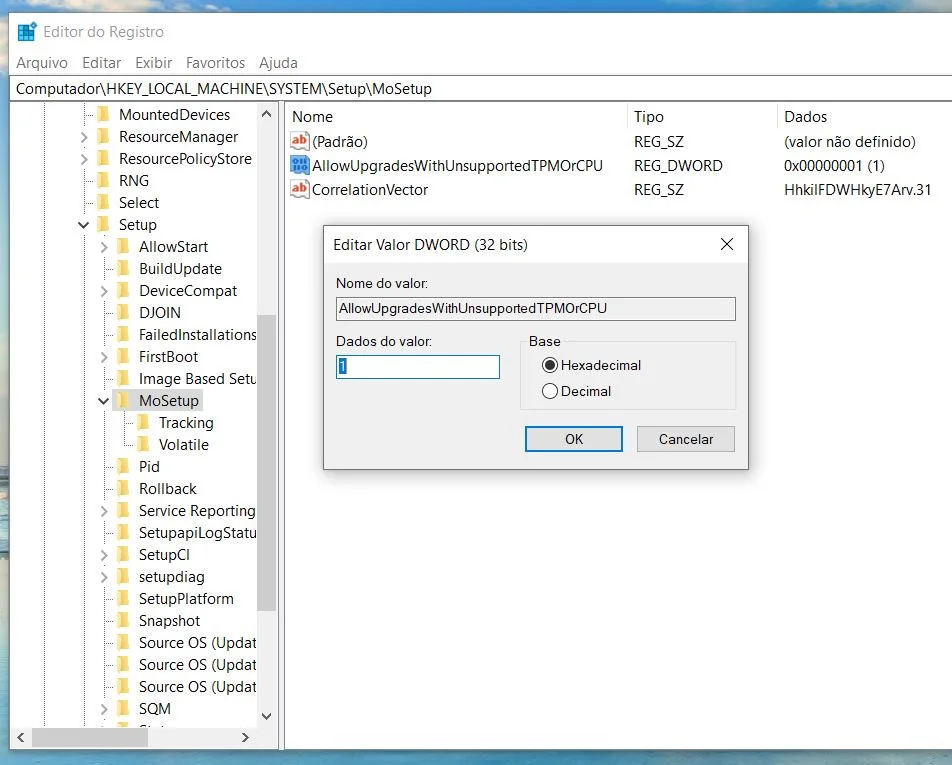Open the Favoritos menu
This screenshot has width=952, height=765.
(216, 63)
